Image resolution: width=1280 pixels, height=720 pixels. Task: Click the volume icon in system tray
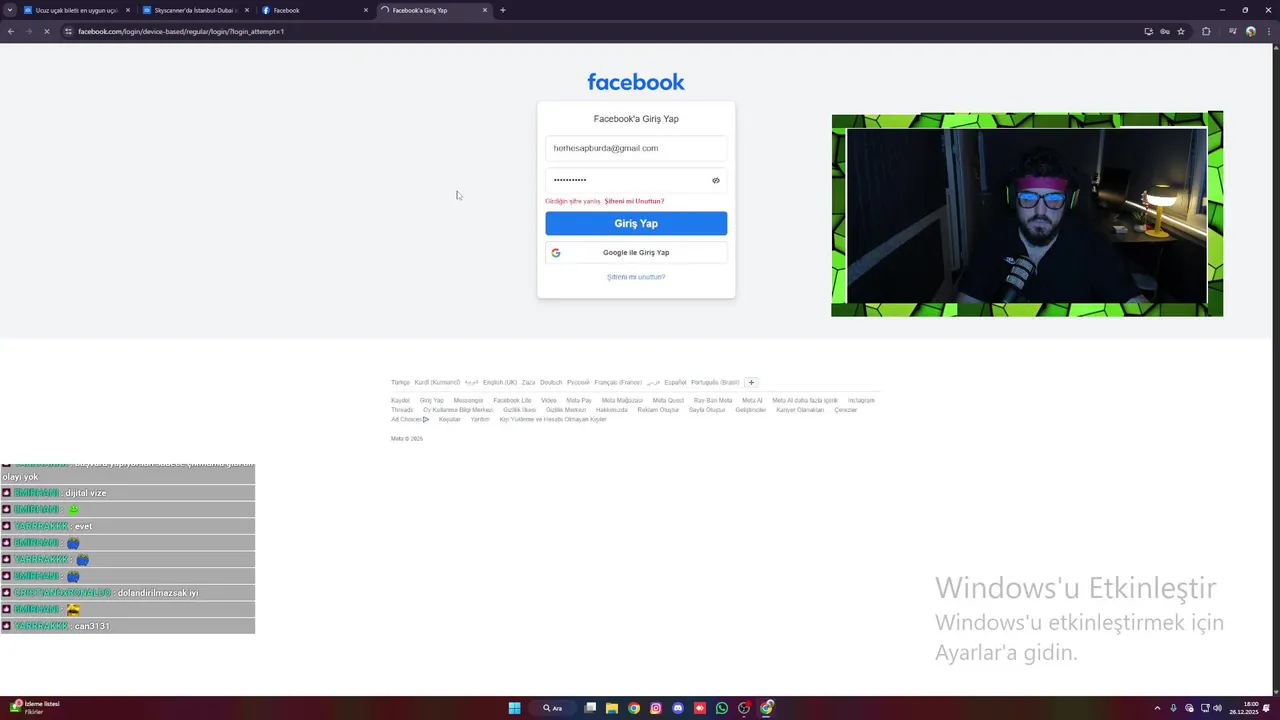coord(1217,708)
